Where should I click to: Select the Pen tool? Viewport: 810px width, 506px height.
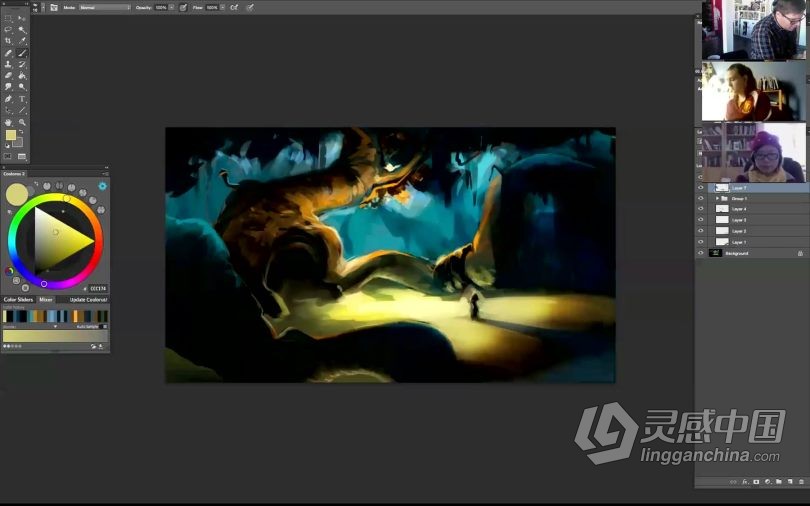8,99
